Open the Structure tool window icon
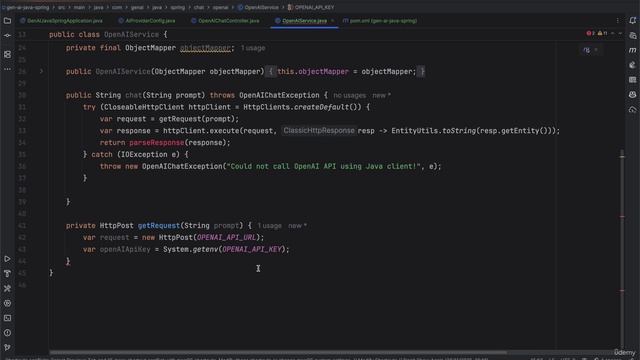Image resolution: width=640 pixels, height=360 pixels. pos(7,54)
